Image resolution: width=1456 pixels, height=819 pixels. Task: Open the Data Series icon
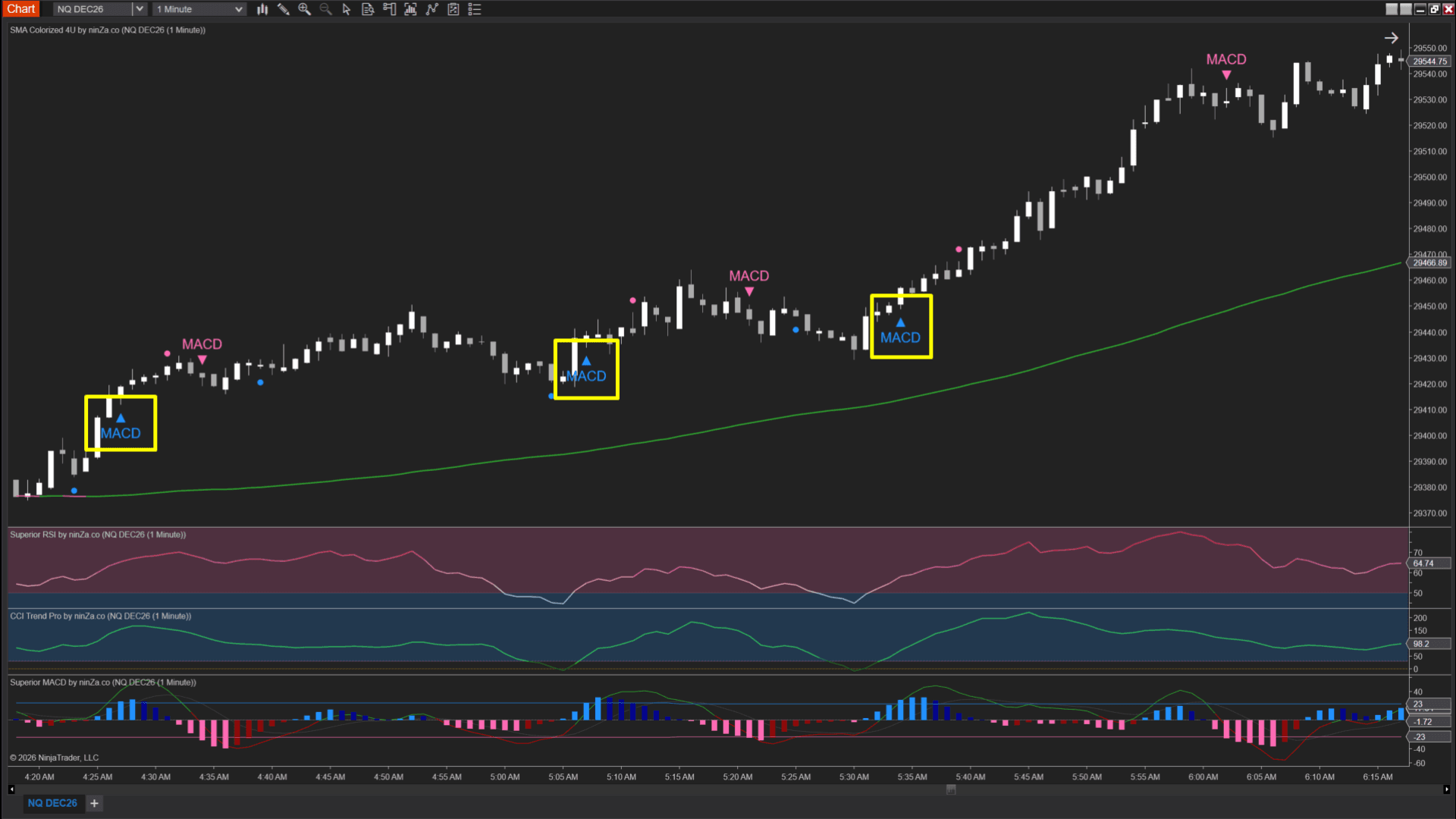pyautogui.click(x=410, y=9)
